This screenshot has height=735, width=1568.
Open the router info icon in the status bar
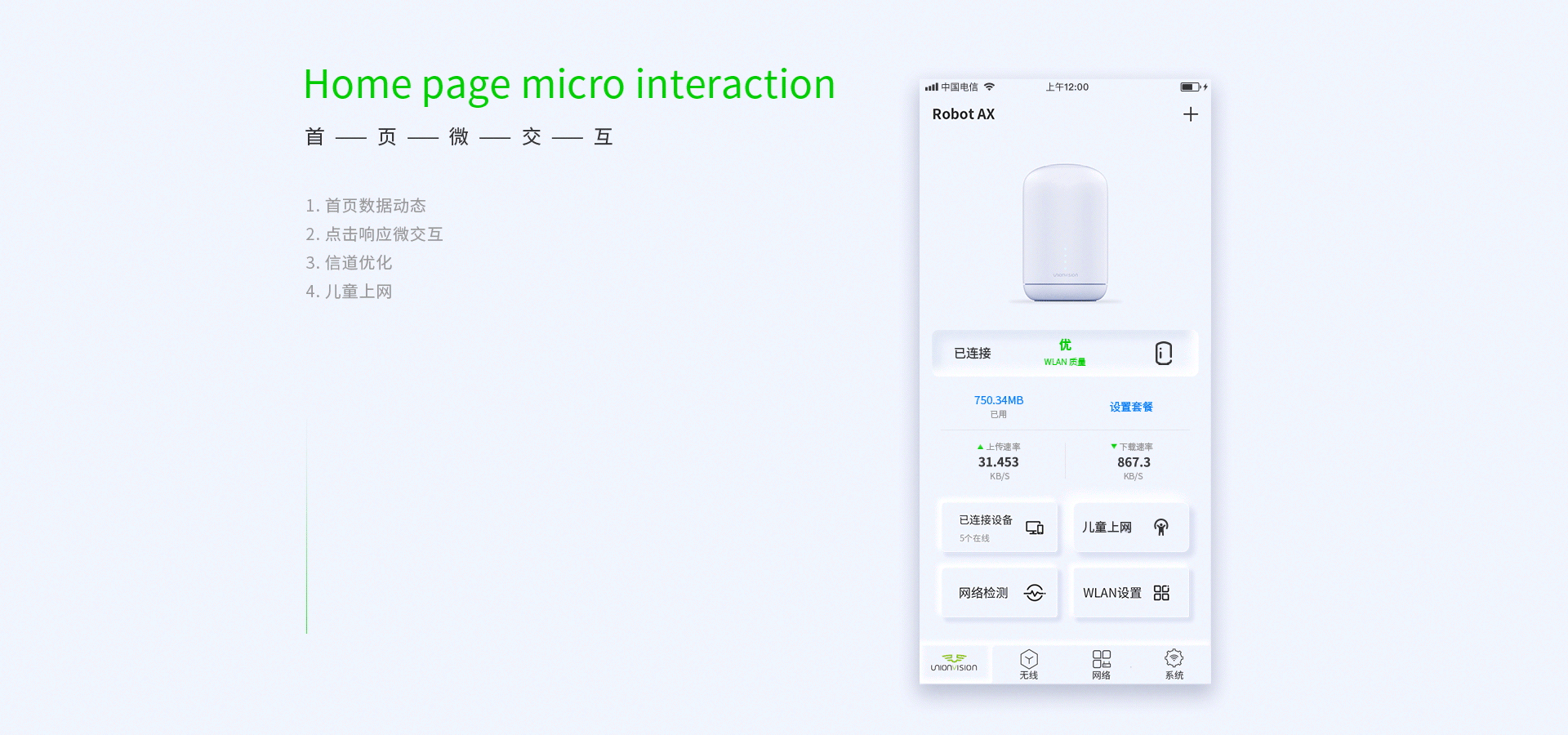click(x=1164, y=353)
